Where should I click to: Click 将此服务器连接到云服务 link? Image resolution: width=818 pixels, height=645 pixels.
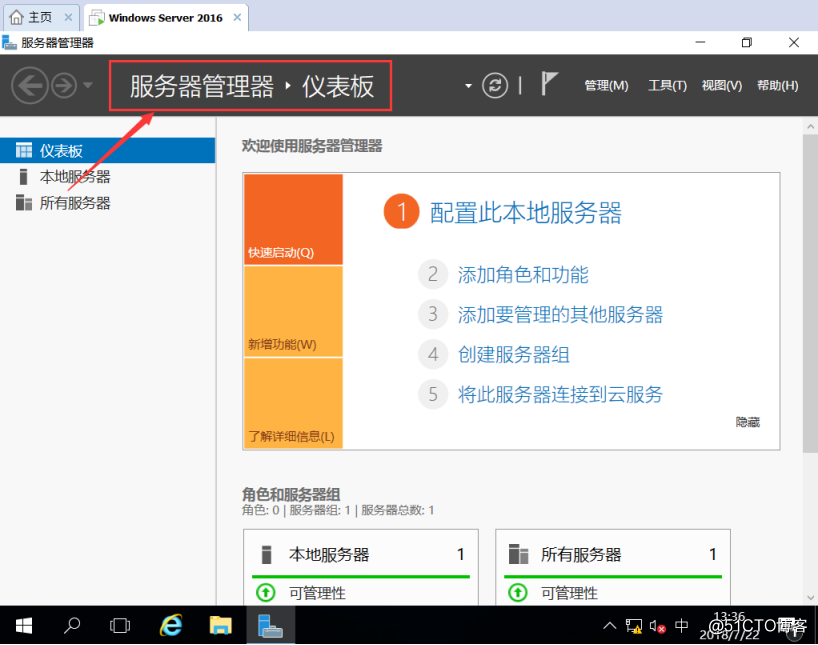560,395
